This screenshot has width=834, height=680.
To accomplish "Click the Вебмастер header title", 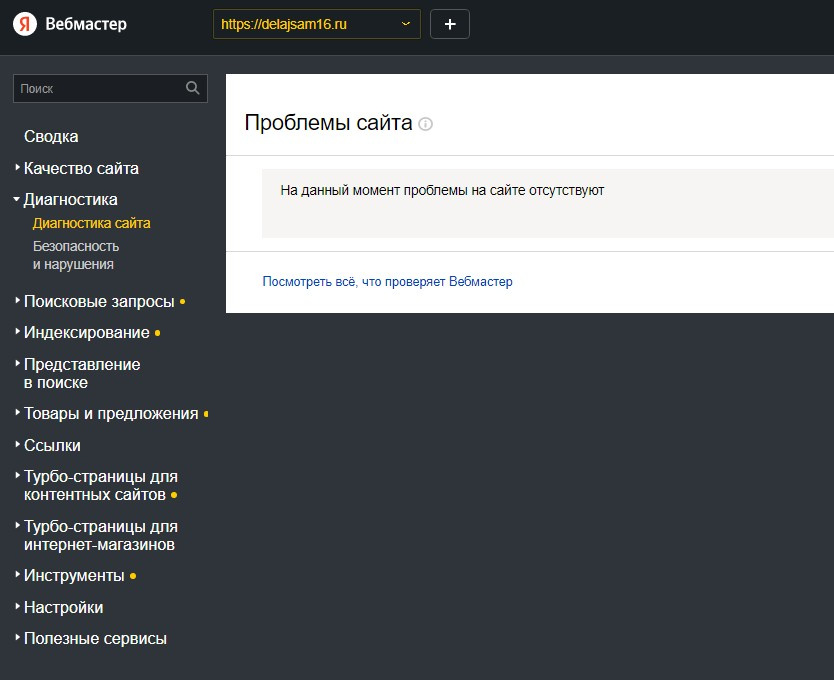I will [86, 24].
